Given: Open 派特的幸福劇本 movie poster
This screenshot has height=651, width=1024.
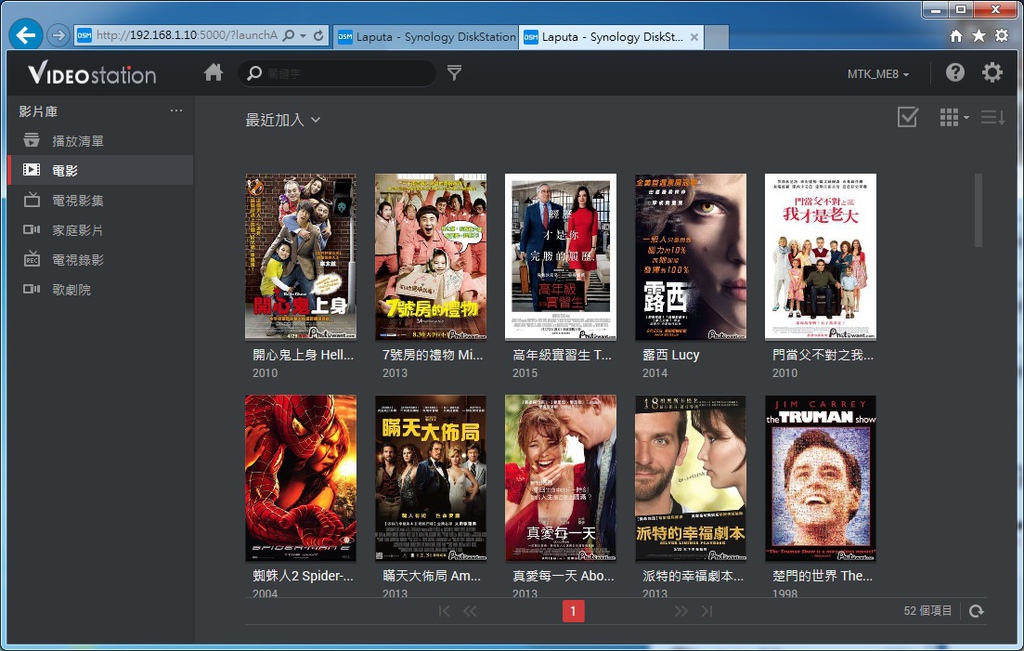Looking at the screenshot, I should coord(690,478).
